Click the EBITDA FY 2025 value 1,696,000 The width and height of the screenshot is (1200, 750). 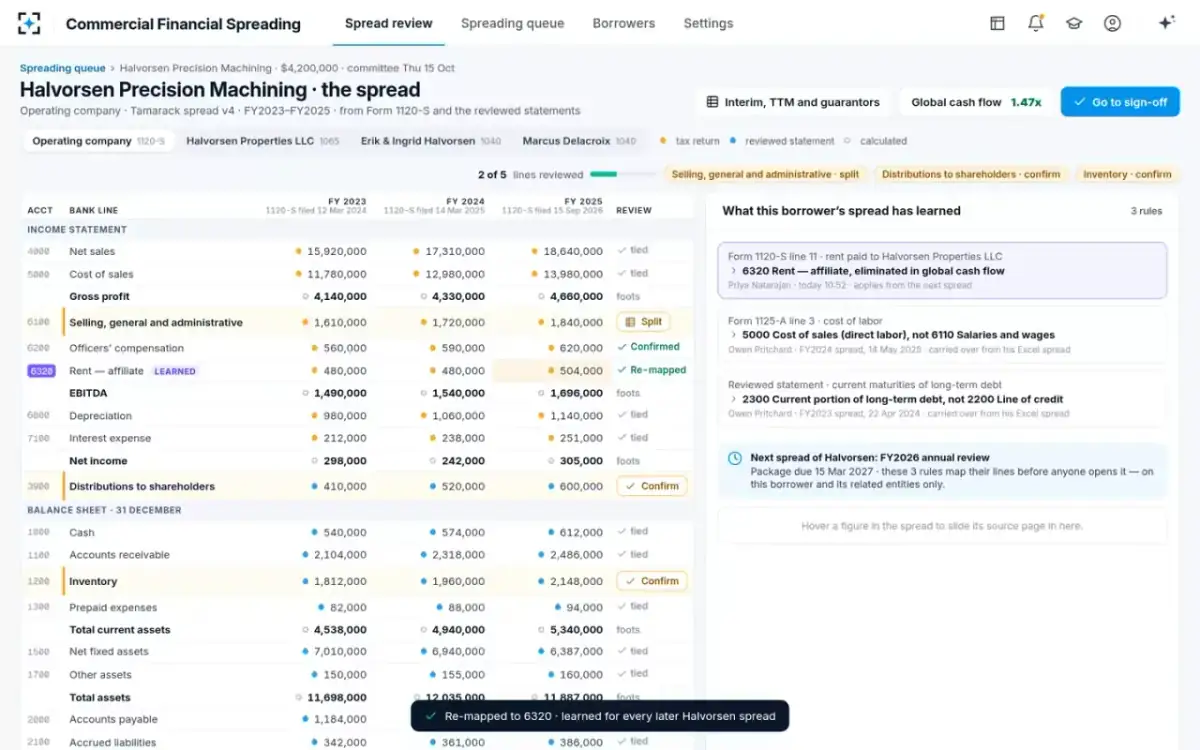[576, 393]
